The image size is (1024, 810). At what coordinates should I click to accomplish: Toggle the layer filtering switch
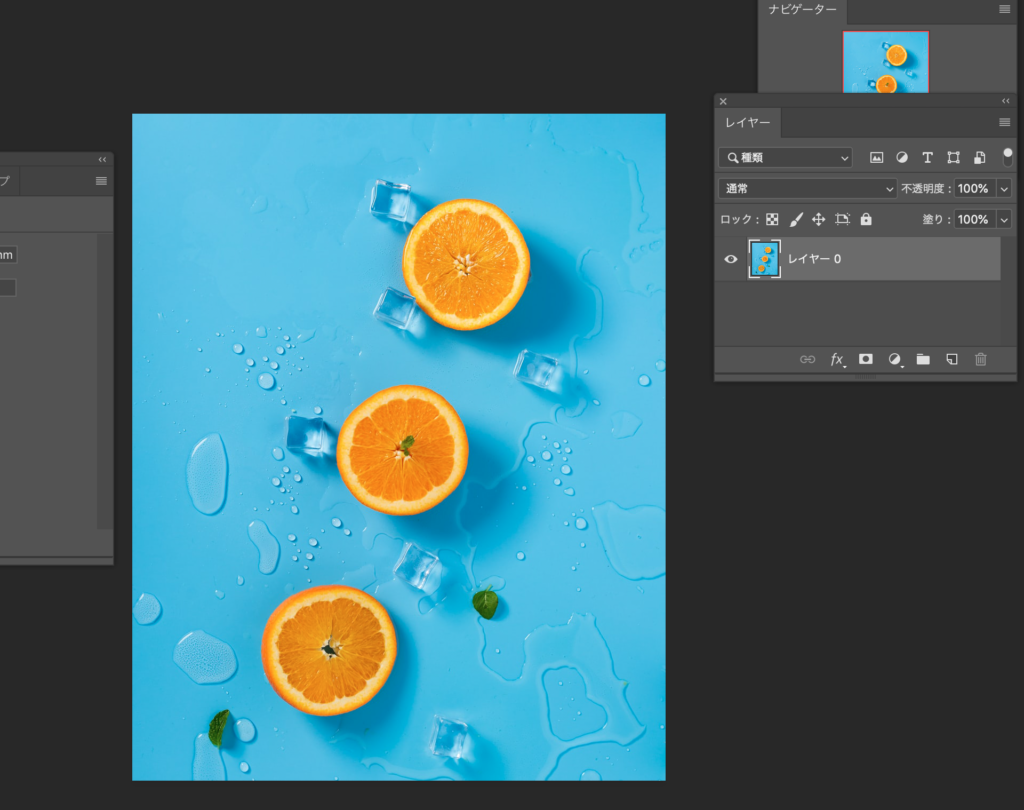[1007, 157]
